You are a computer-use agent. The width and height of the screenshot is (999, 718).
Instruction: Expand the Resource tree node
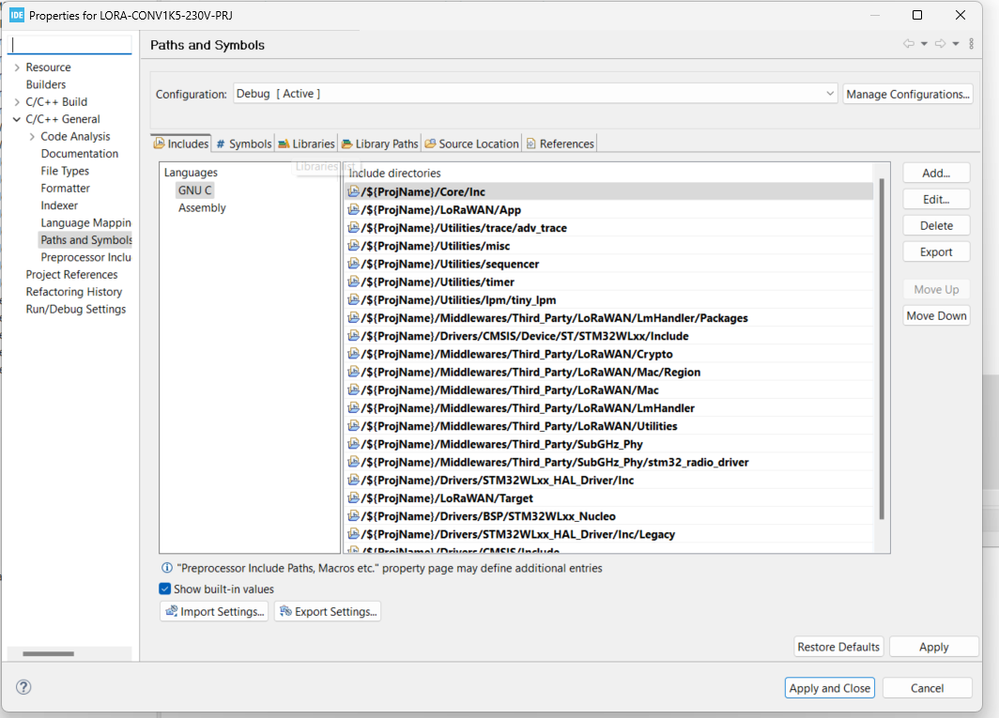tap(17, 68)
